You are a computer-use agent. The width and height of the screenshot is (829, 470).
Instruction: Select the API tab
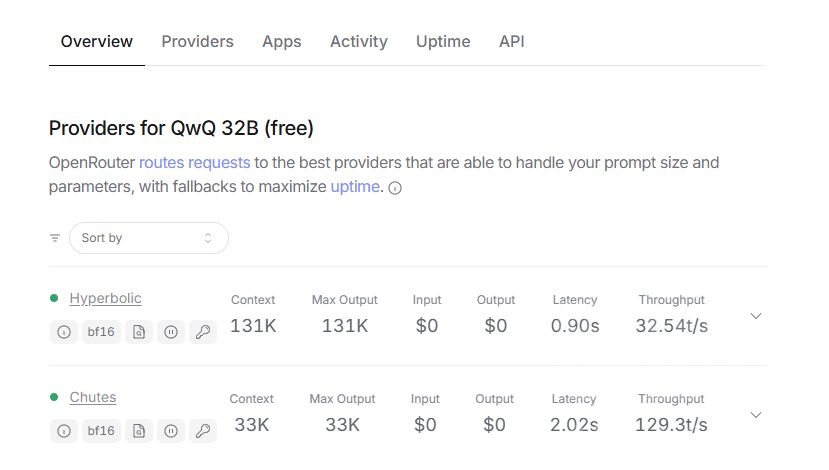pos(511,42)
